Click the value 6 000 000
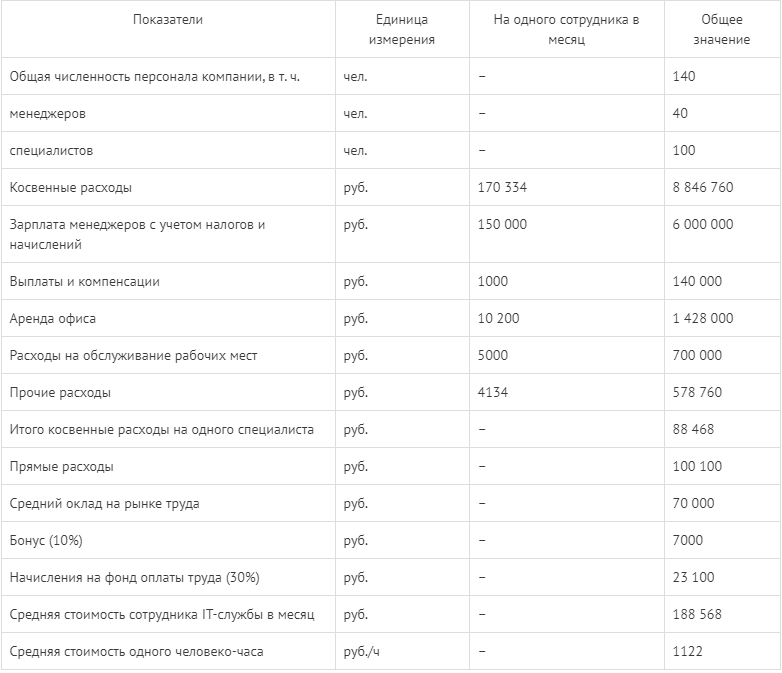 coord(703,224)
